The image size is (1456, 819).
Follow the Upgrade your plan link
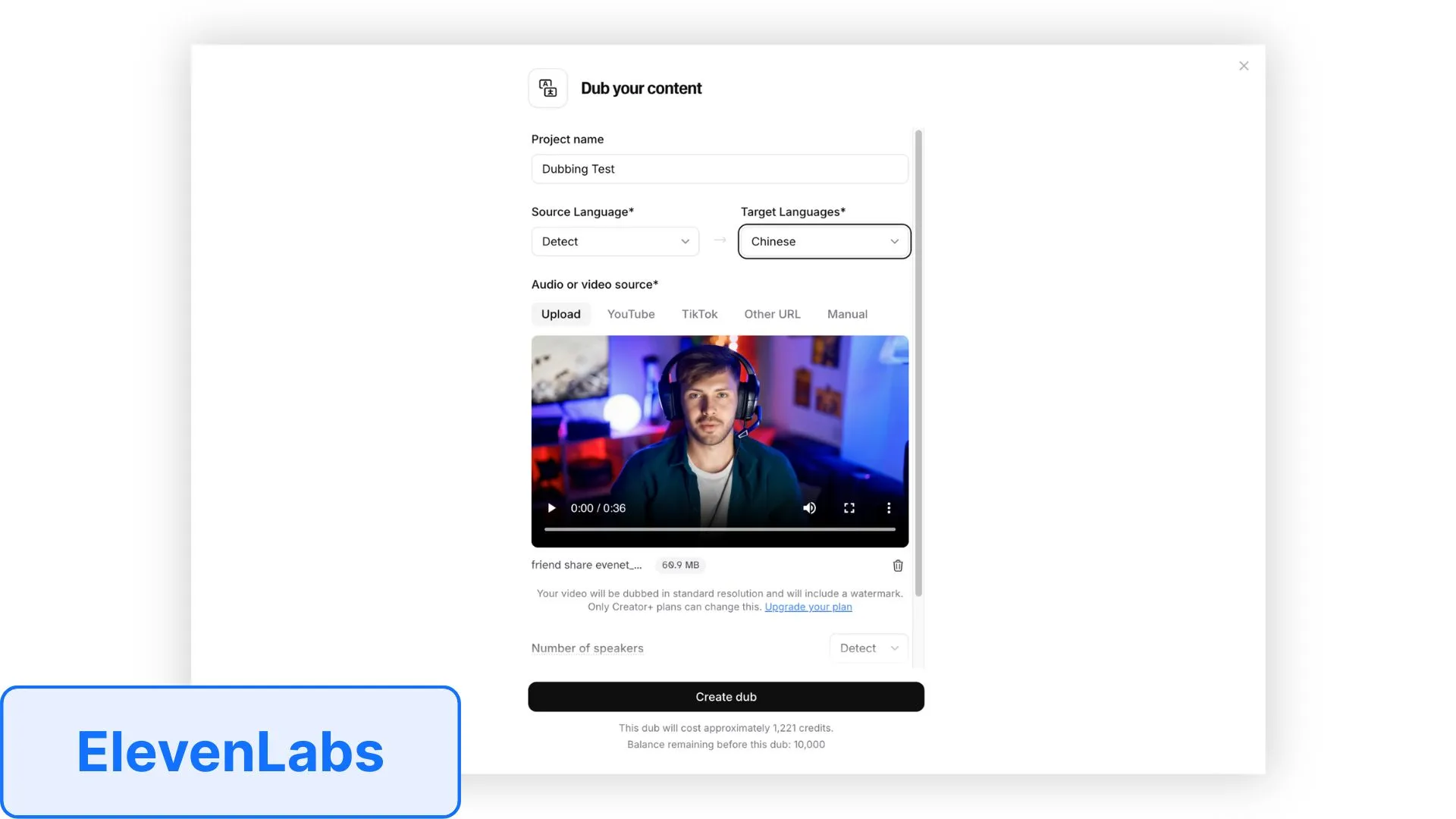tap(808, 607)
